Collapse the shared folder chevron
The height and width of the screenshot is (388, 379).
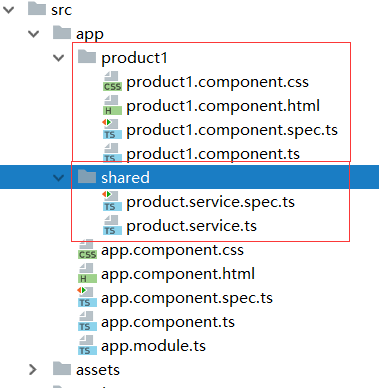[x=59, y=178]
